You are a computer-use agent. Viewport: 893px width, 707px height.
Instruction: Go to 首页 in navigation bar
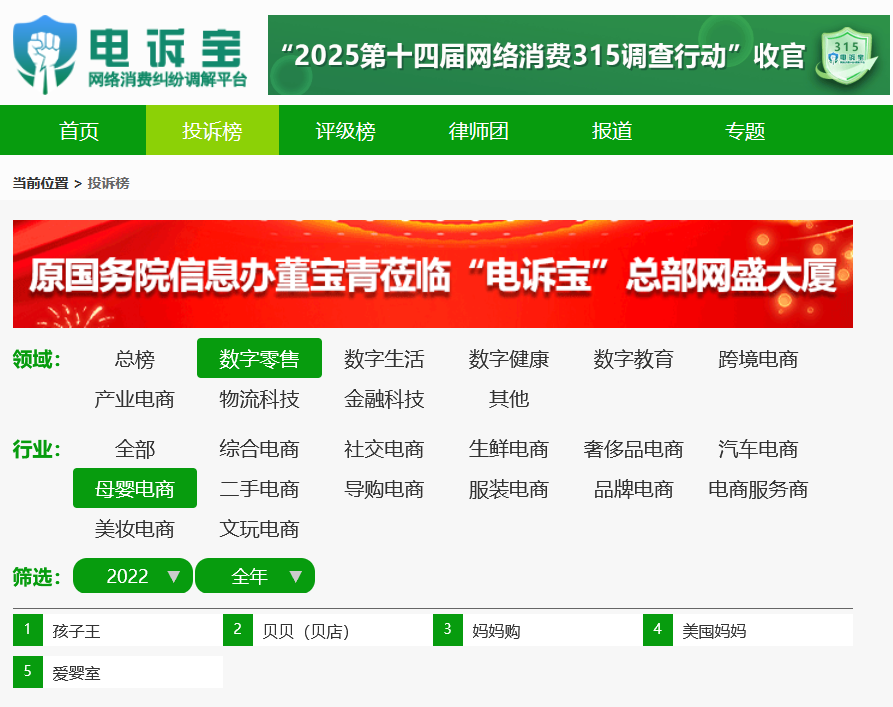[x=79, y=130]
